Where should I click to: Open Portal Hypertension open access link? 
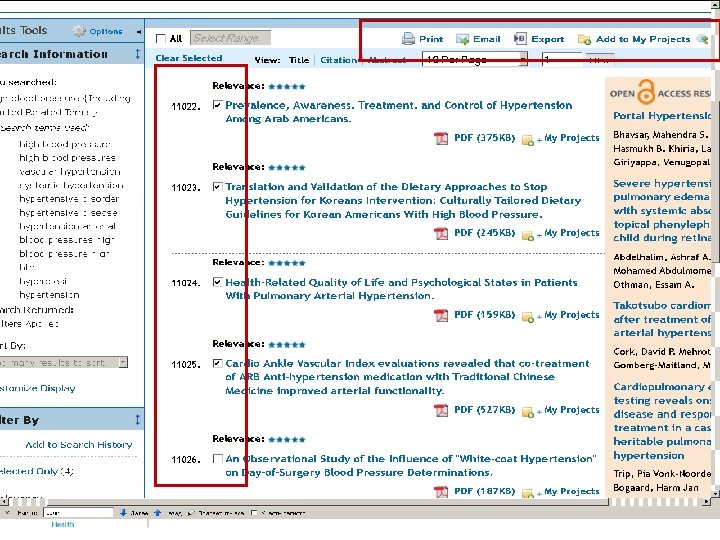662,116
